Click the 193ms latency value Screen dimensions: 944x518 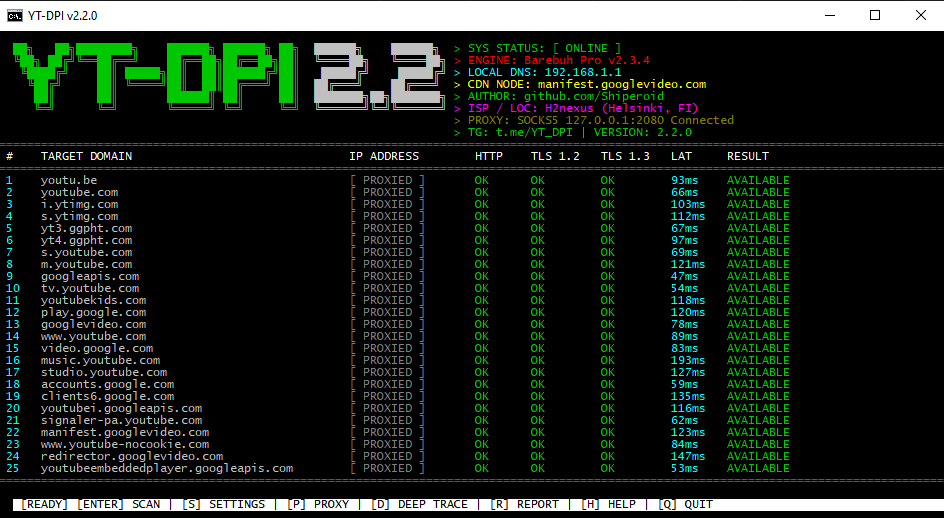(x=688, y=361)
